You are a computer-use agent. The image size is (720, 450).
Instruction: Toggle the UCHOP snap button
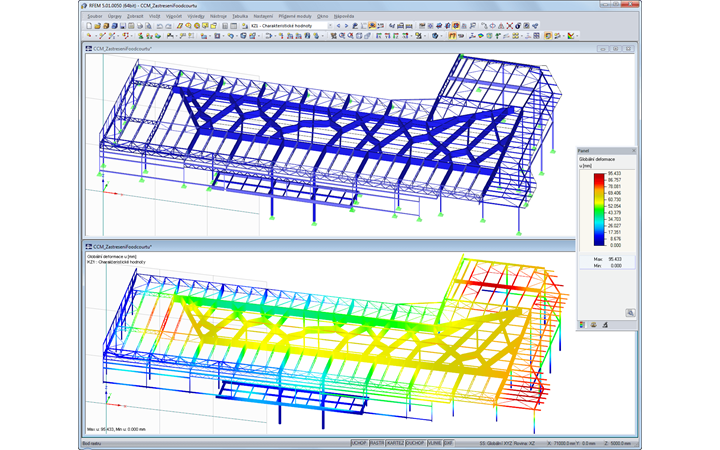pyautogui.click(x=360, y=443)
